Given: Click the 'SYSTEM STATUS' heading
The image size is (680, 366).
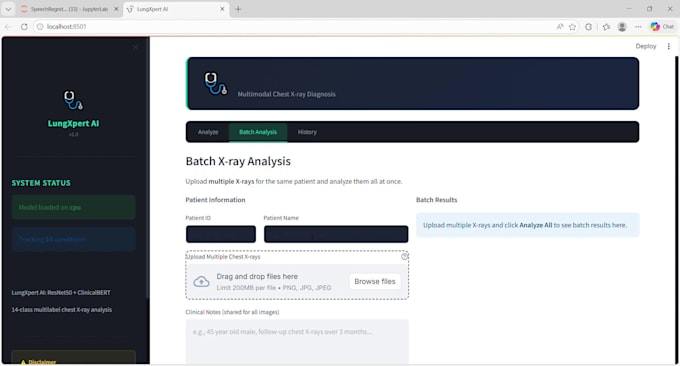Looking at the screenshot, I should coord(41,183).
